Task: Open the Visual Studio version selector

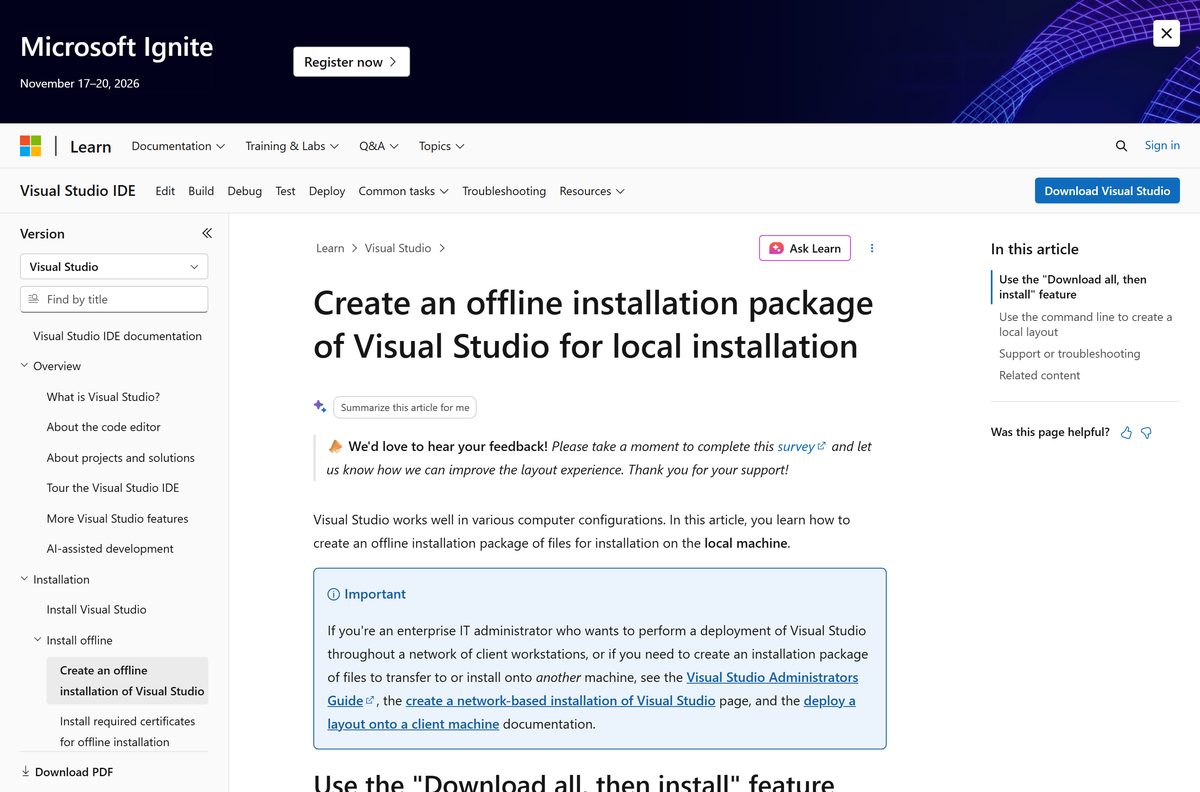Action: (114, 267)
